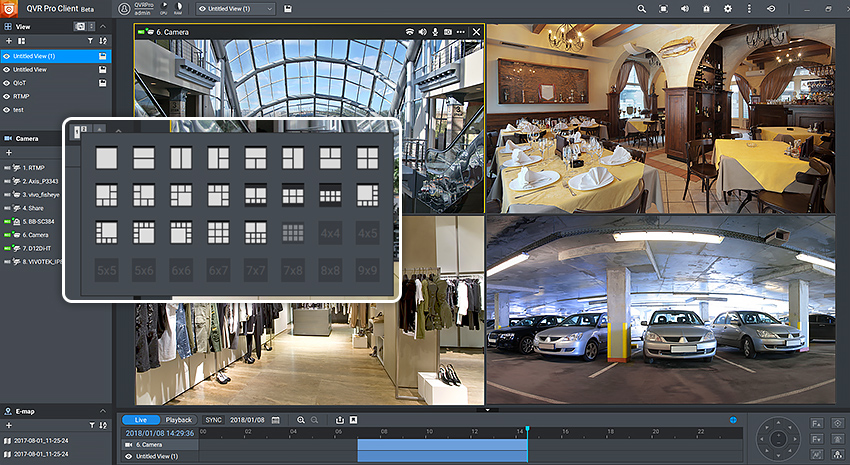Select the QIoT view in list
The image size is (850, 465).
tap(20, 83)
